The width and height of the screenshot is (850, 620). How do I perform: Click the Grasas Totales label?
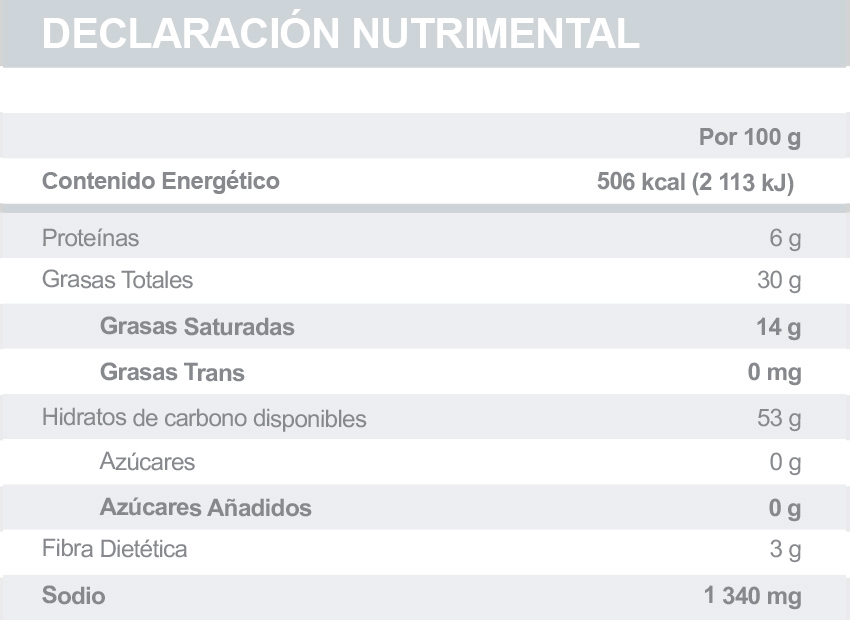pos(117,280)
